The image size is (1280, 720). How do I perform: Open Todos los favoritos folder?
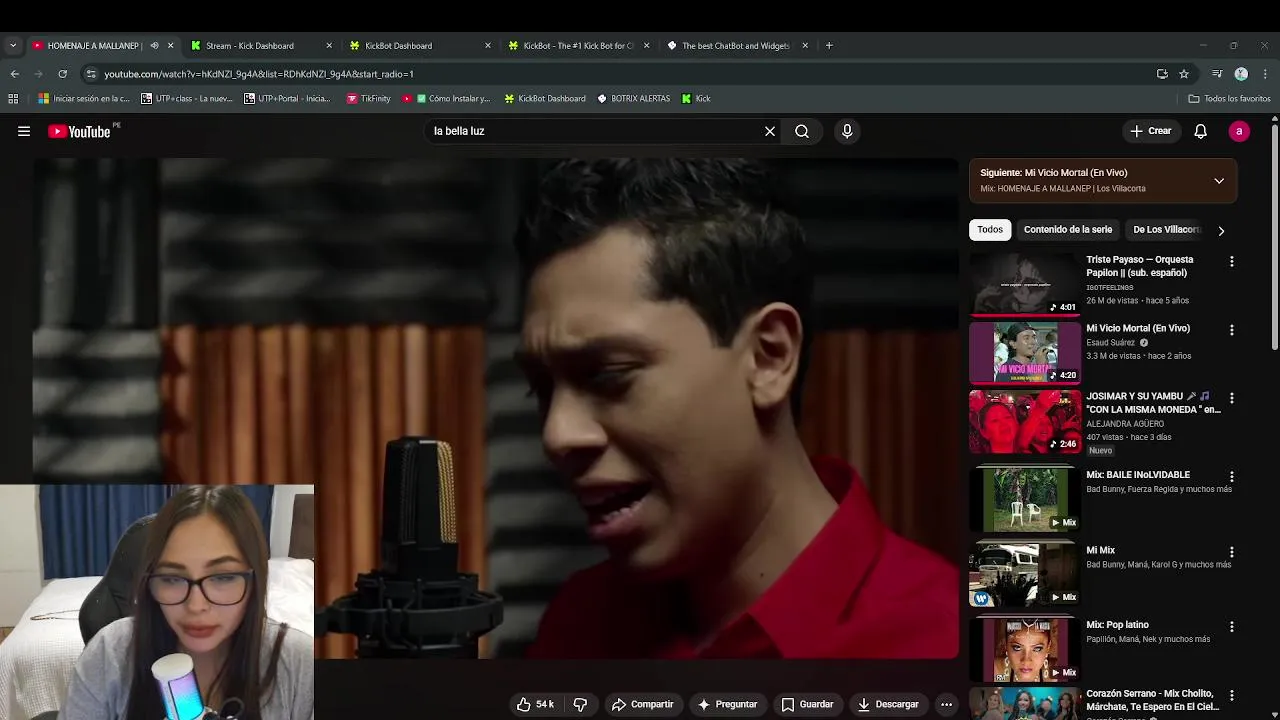pos(1229,98)
